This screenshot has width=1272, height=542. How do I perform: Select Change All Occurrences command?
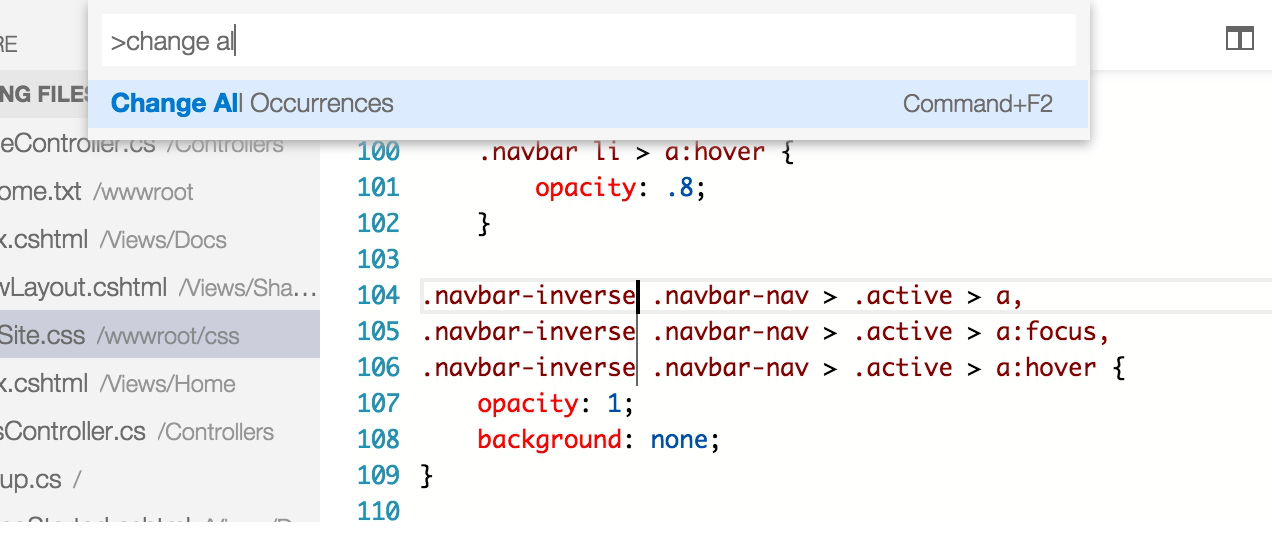[x=588, y=104]
